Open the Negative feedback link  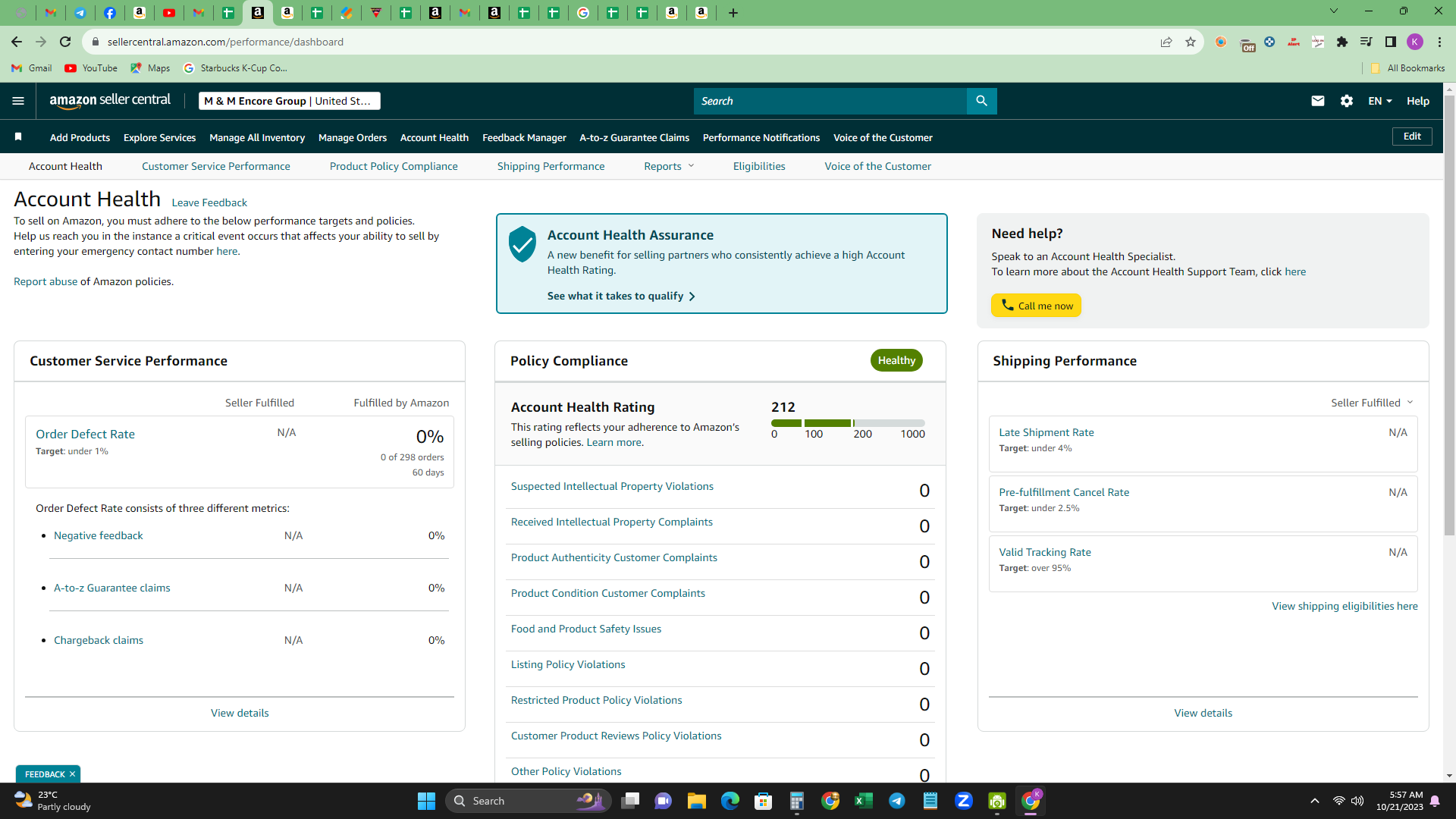(99, 535)
